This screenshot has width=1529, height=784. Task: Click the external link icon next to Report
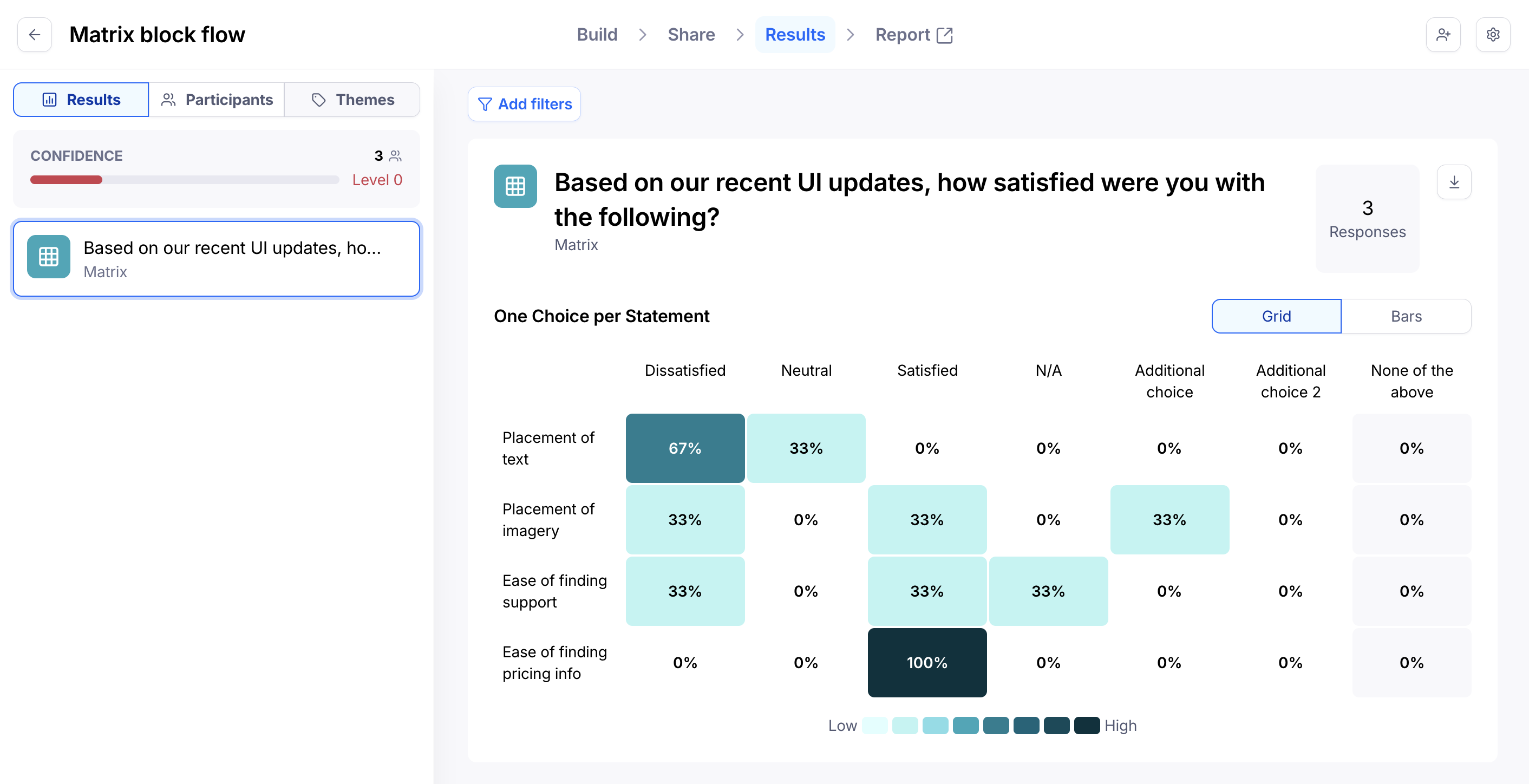coord(944,35)
